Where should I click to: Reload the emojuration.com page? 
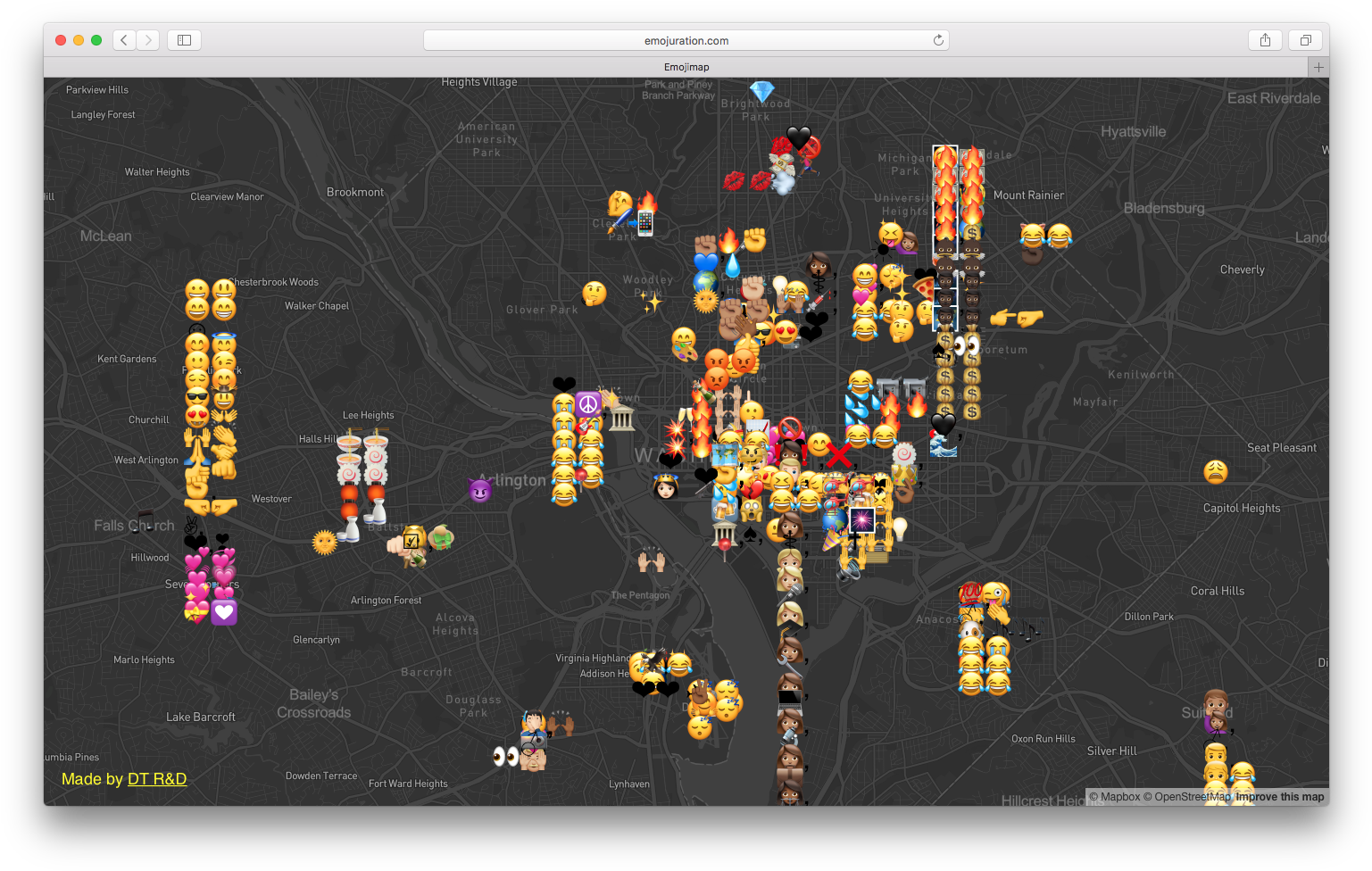(938, 40)
